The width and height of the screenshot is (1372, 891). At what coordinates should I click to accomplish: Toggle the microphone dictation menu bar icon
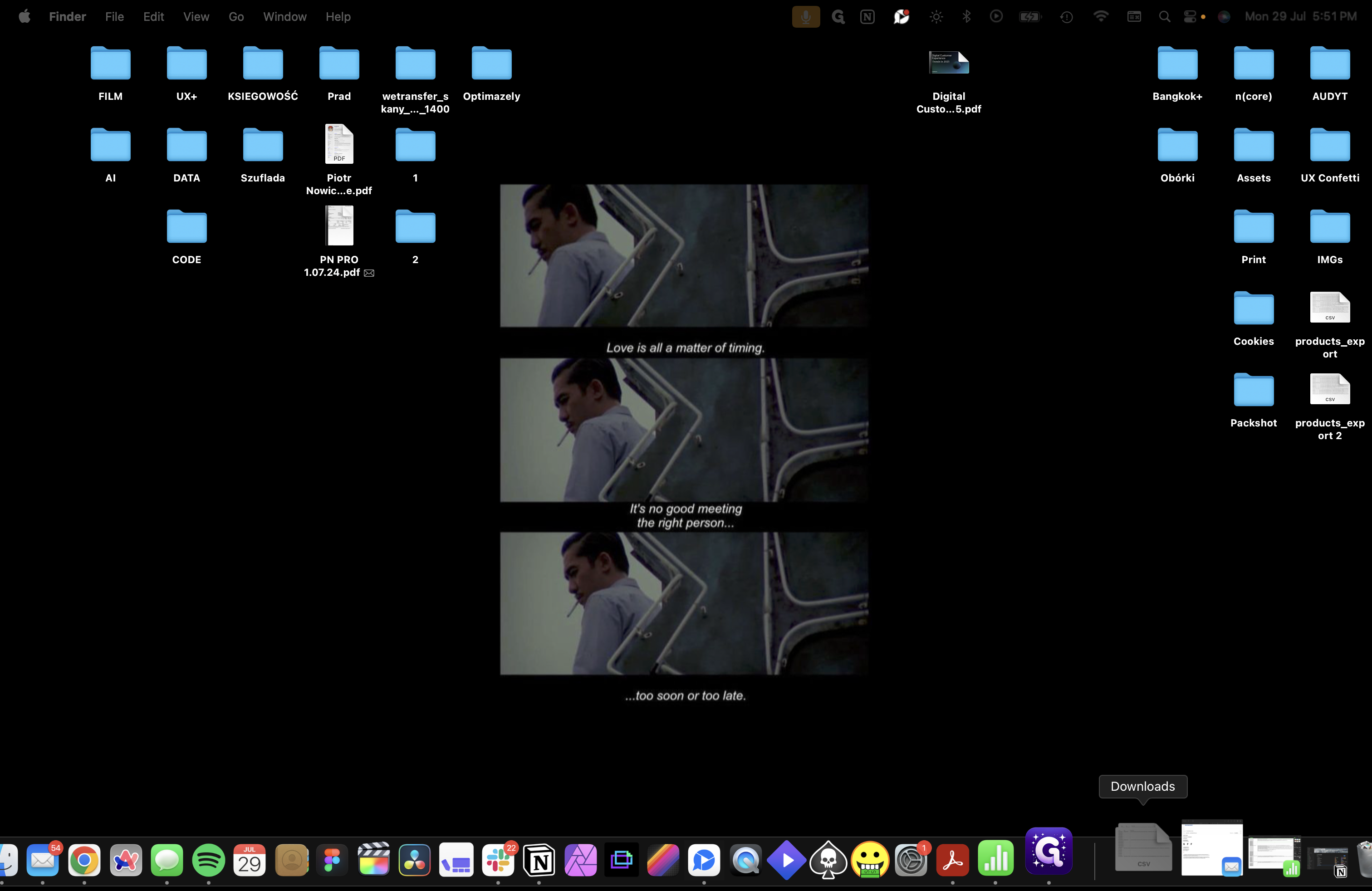click(806, 17)
